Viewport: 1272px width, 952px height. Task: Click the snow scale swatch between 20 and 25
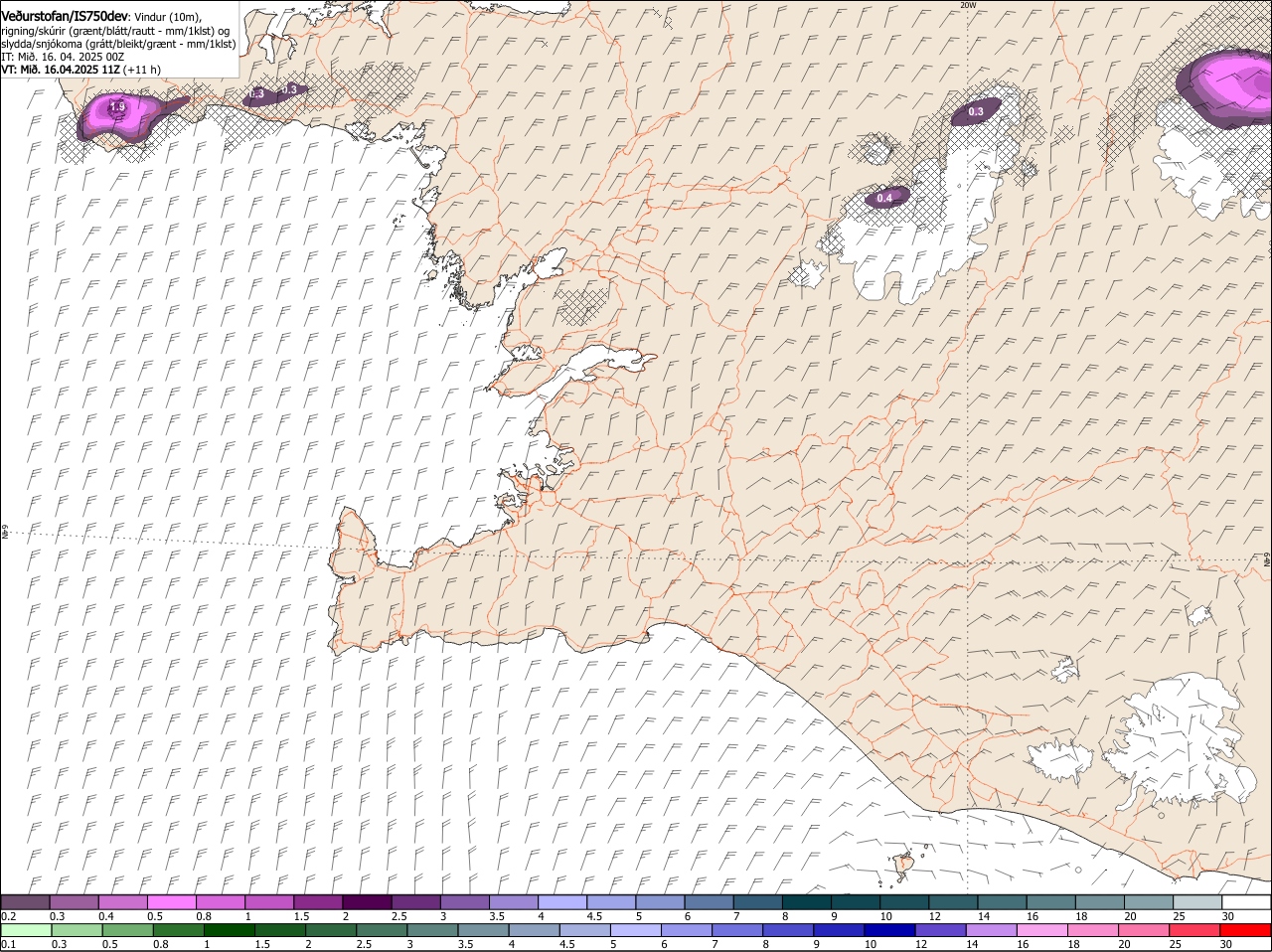(1149, 902)
